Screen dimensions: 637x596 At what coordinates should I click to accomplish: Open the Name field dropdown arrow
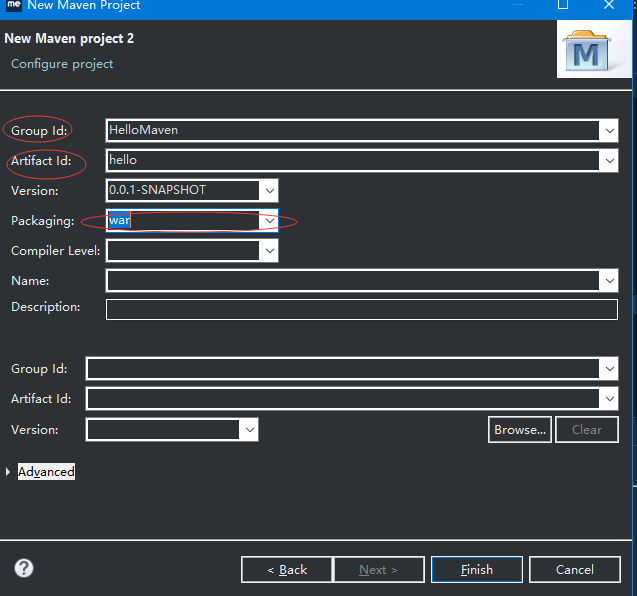(x=609, y=280)
